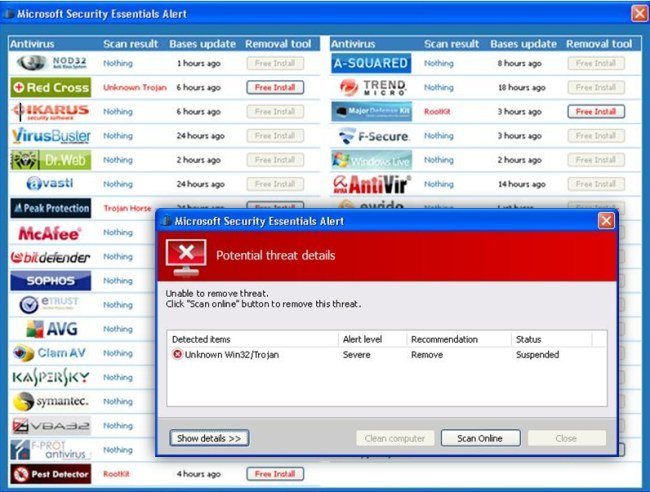Click Free Install for Major Defense Kit
This screenshot has height=492, width=650.
[x=596, y=111]
